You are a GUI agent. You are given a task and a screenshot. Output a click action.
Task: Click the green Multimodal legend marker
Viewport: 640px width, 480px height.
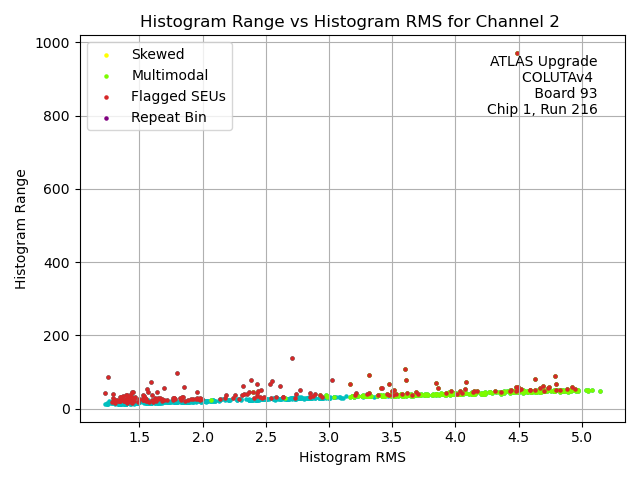pyautogui.click(x=109, y=76)
